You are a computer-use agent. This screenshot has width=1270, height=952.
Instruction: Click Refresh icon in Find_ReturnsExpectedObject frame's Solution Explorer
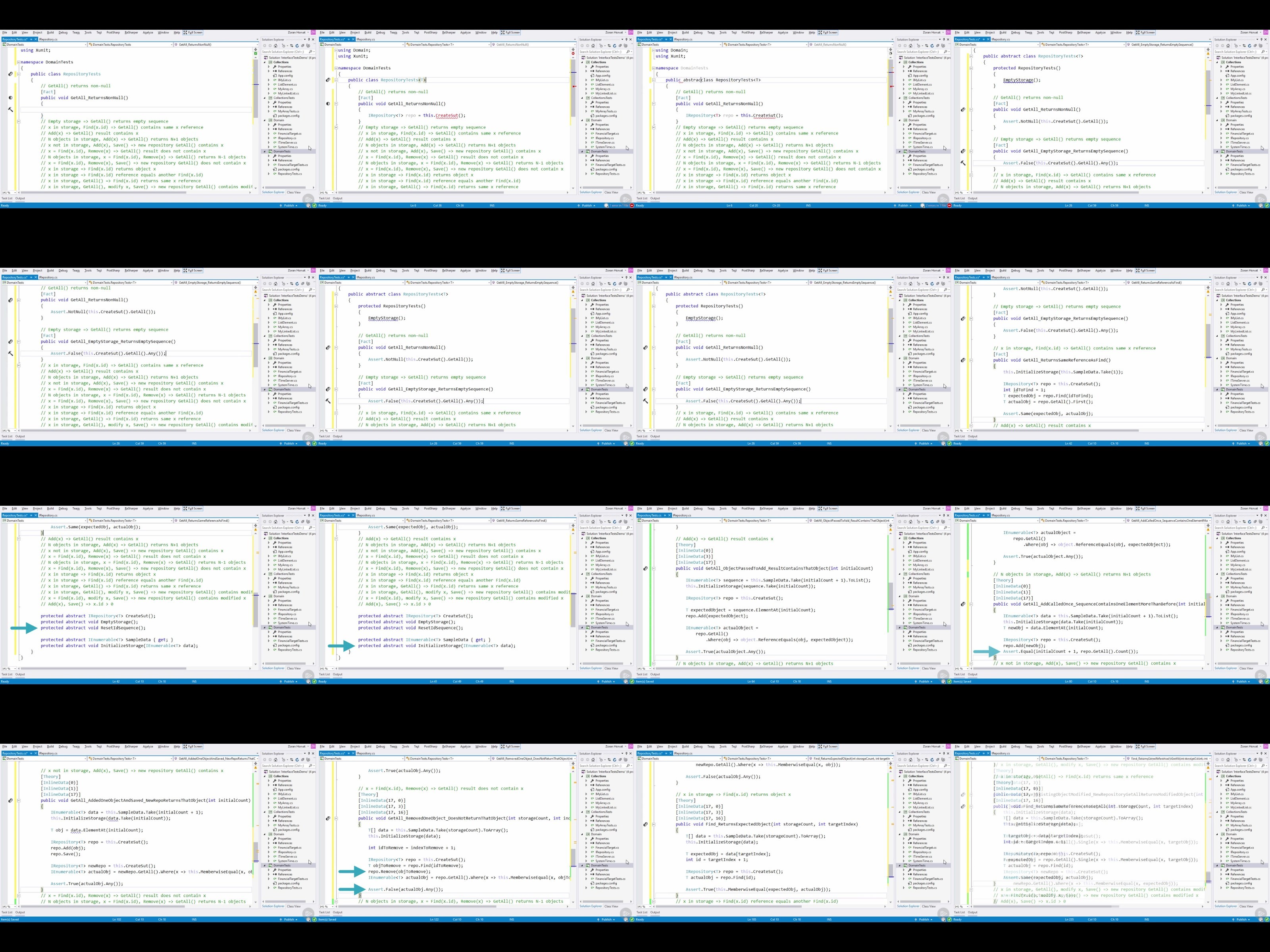click(x=932, y=760)
